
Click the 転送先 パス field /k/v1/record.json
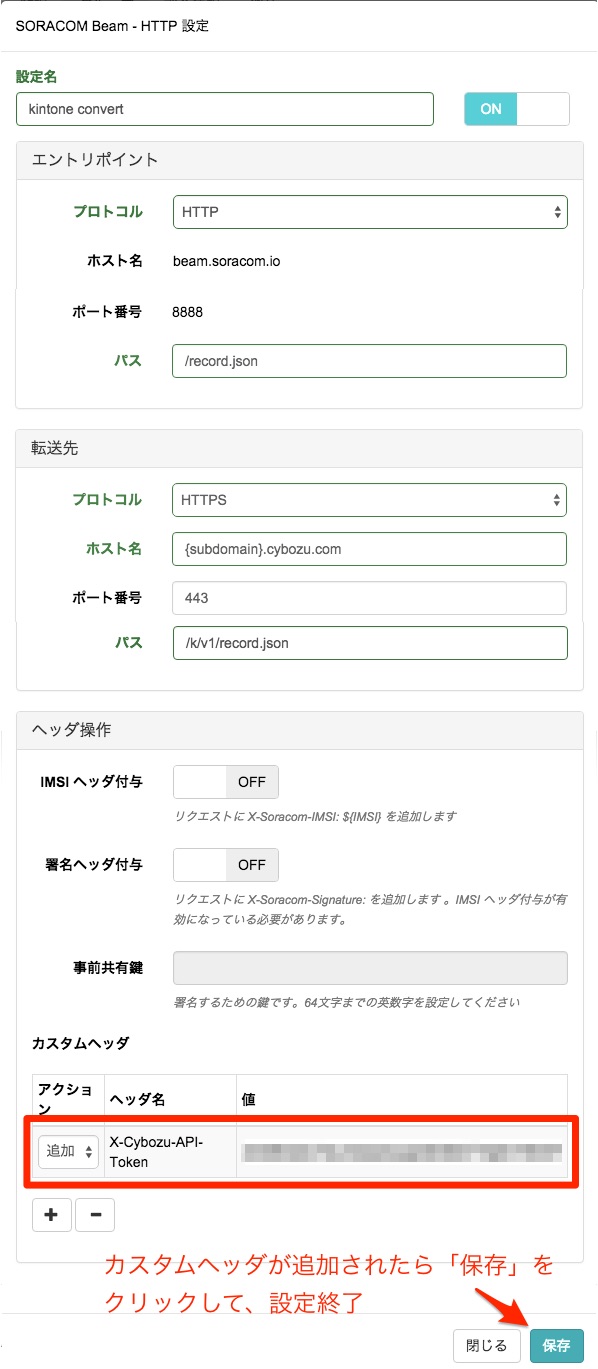pos(370,643)
